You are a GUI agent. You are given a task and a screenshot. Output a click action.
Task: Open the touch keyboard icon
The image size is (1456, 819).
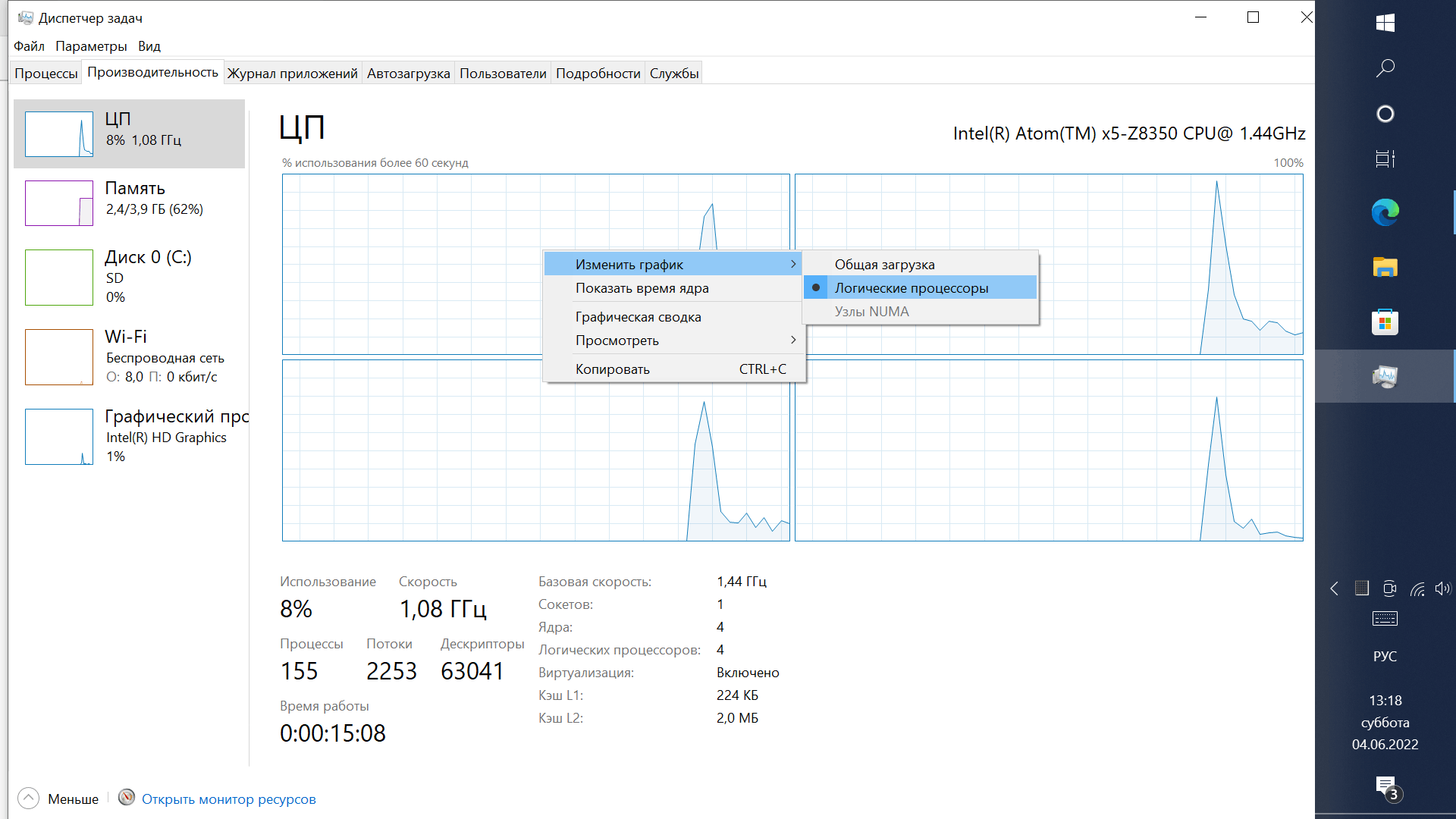(1385, 619)
